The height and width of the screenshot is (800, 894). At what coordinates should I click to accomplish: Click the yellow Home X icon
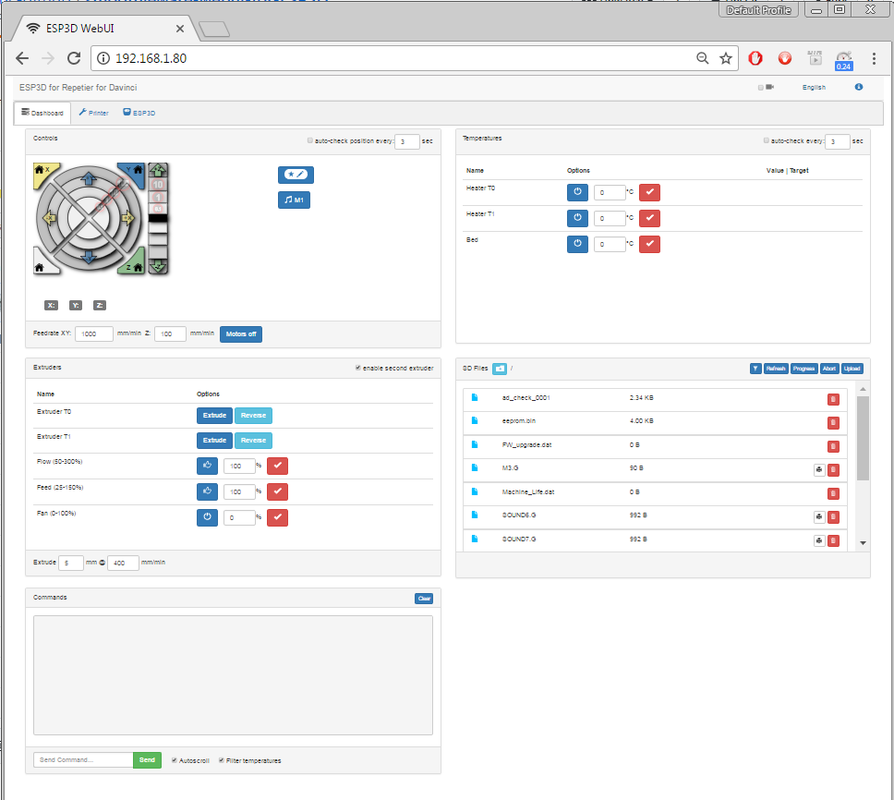[40, 170]
